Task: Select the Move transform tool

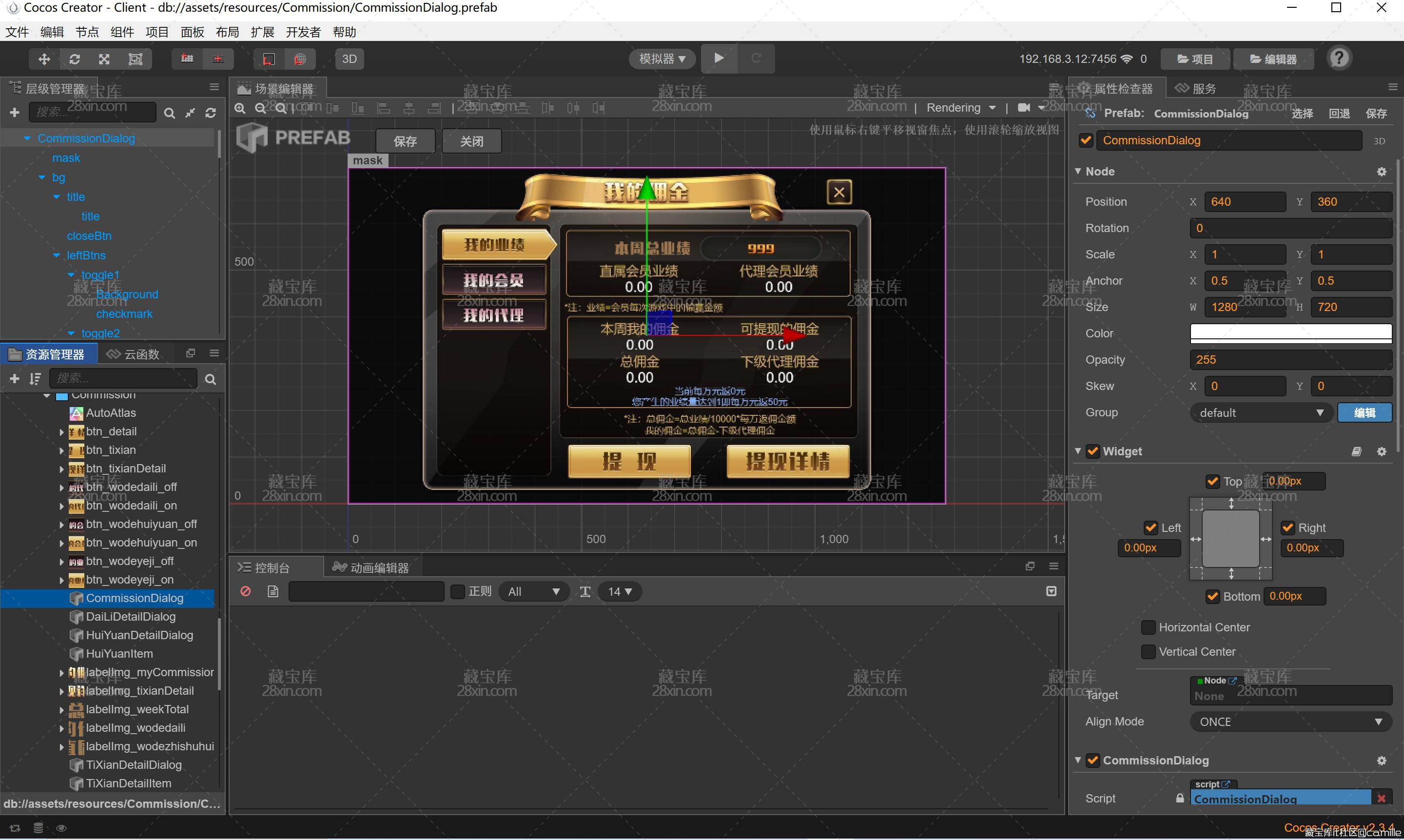Action: (44, 59)
